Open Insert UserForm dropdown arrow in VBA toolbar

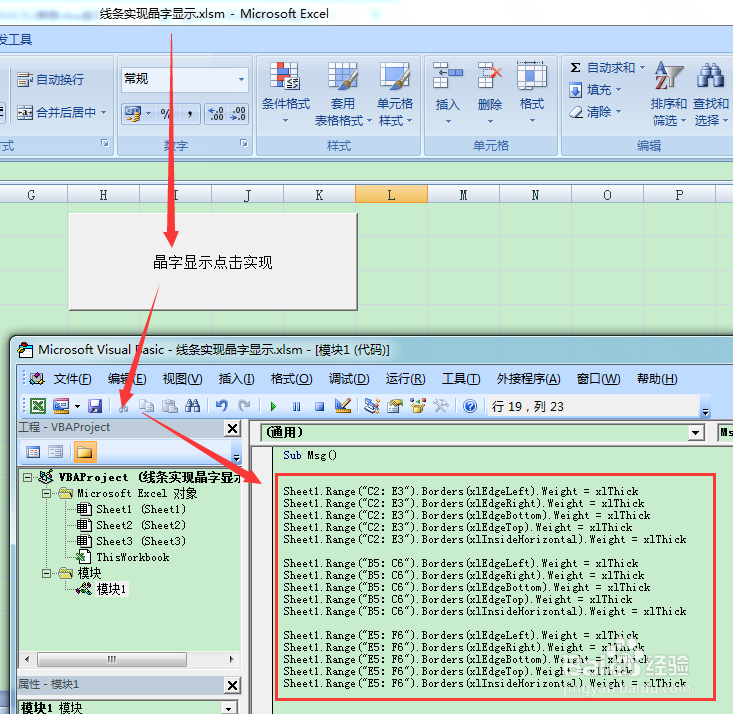pos(77,406)
